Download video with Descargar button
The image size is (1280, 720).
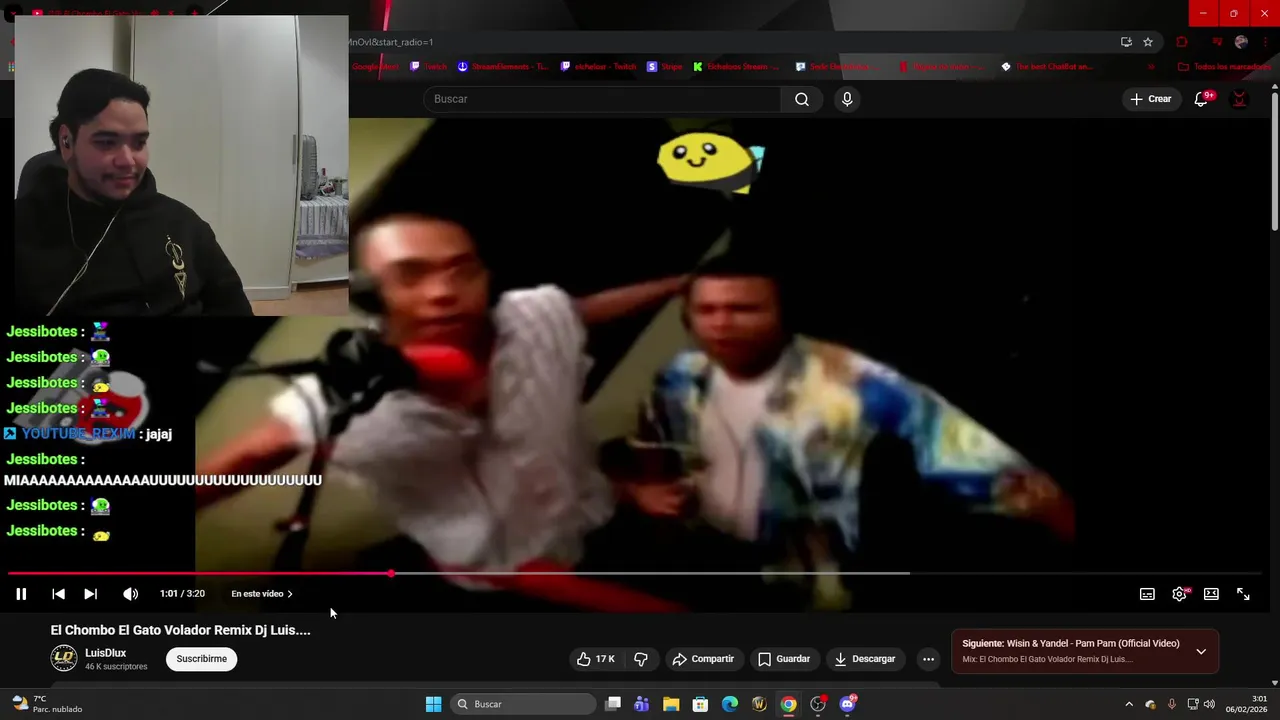pyautogui.click(x=865, y=659)
